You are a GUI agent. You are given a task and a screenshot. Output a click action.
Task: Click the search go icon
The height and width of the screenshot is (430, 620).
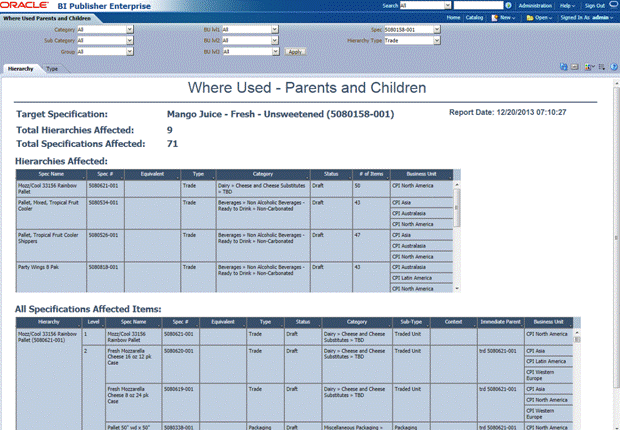point(508,6)
